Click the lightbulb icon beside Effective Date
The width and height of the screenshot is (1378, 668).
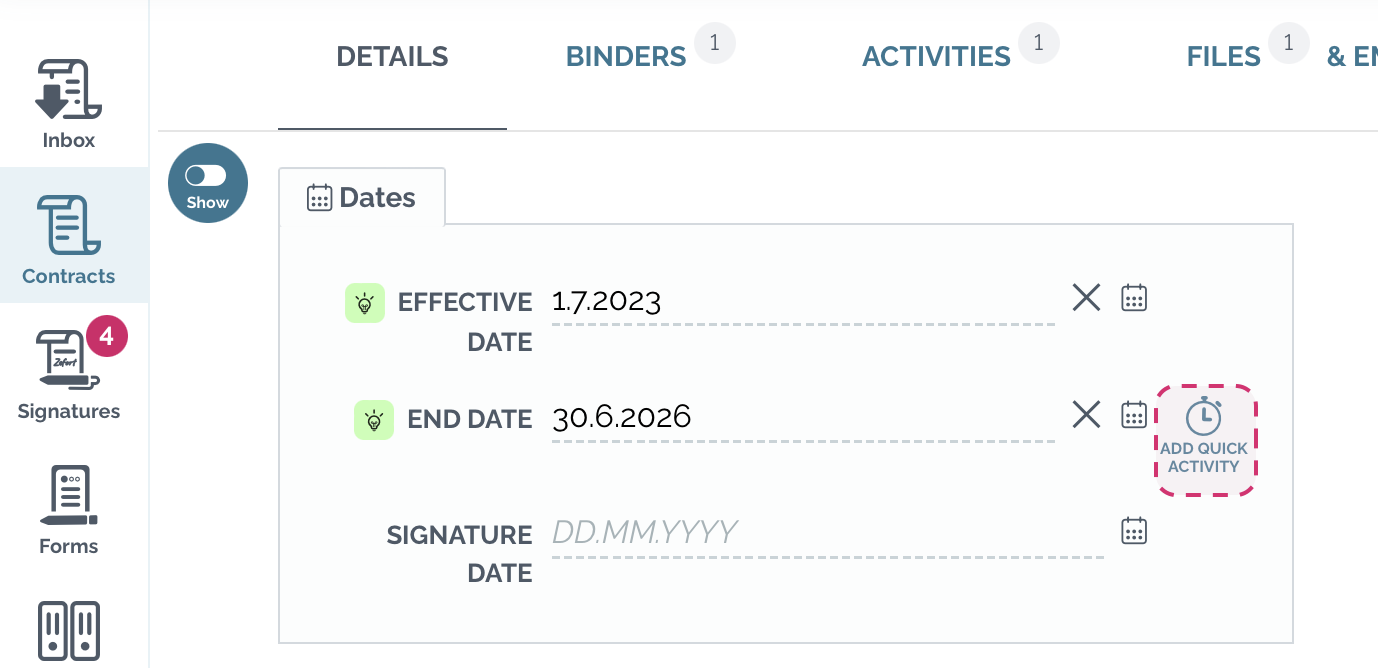[365, 303]
